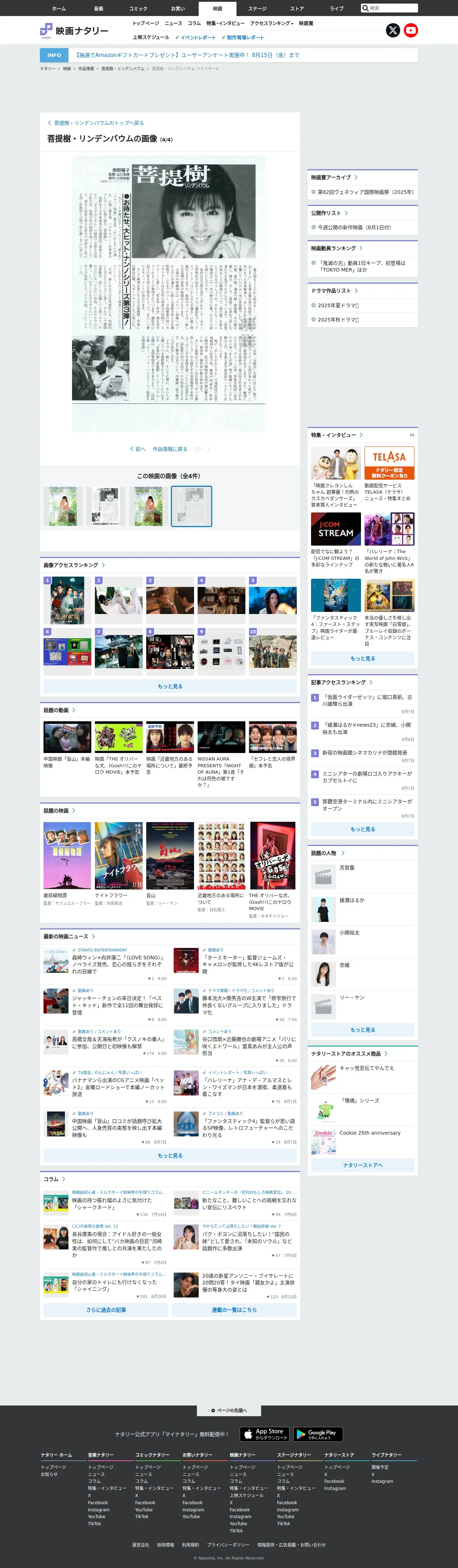
Task: Open the X account icon in the header
Action: coord(393,30)
